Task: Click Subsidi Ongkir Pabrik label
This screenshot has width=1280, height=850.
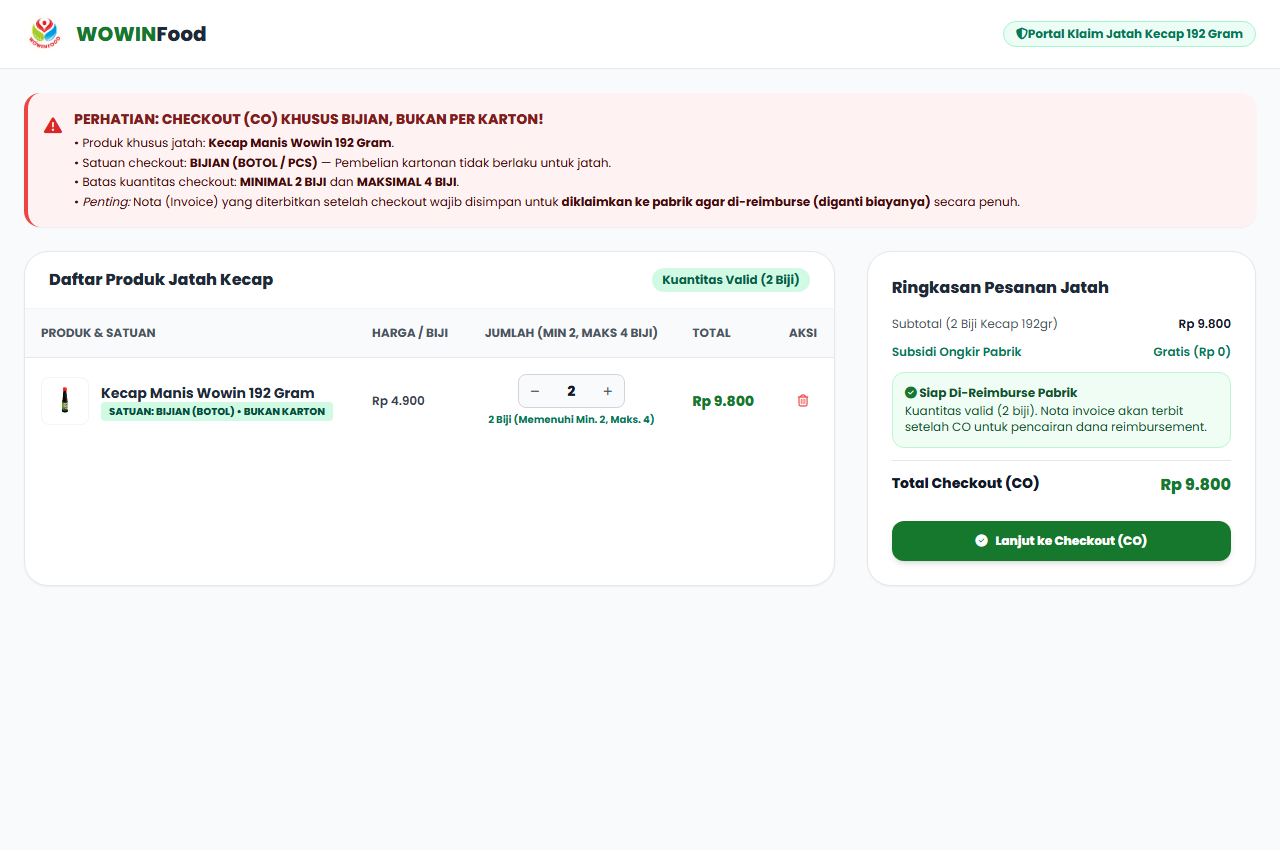Action: tap(957, 352)
